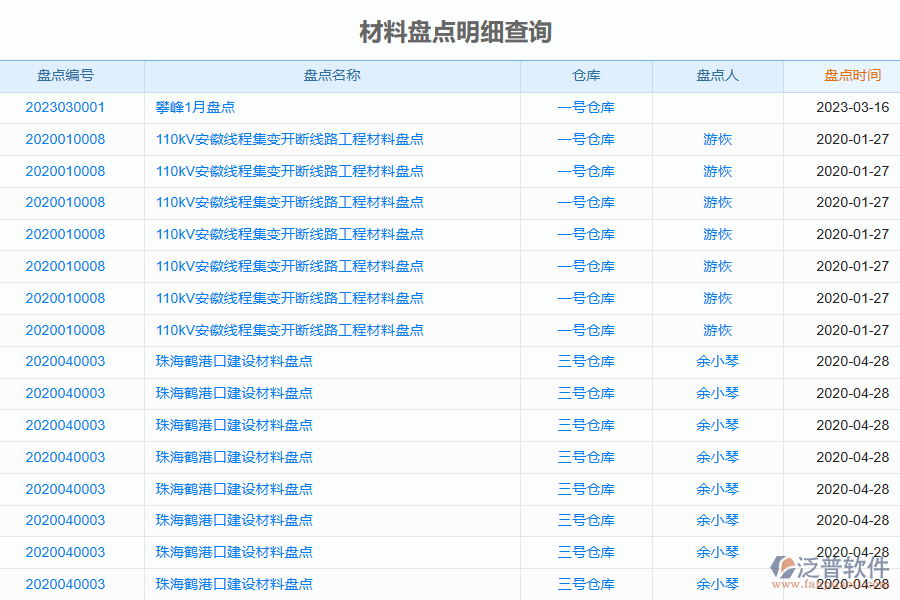Sort by the 仓库 column header

pos(583,75)
